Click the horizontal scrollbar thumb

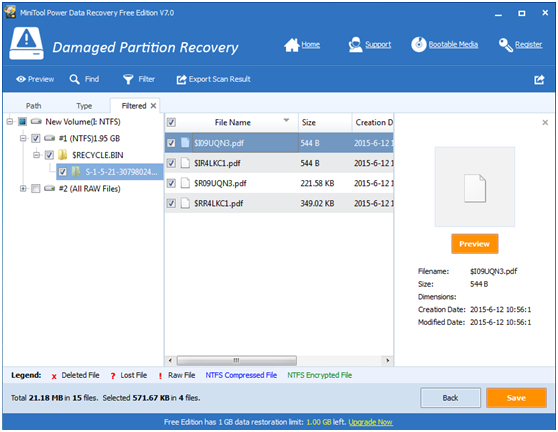(x=237, y=360)
